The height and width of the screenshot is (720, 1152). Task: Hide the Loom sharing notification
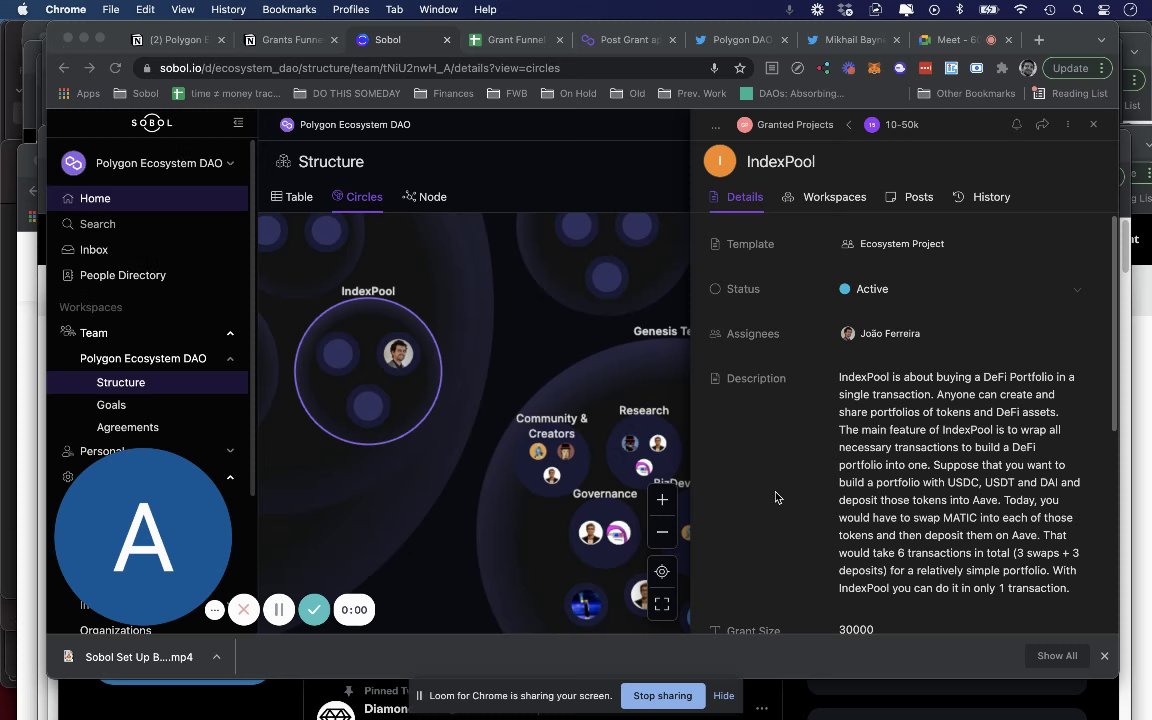click(x=724, y=696)
